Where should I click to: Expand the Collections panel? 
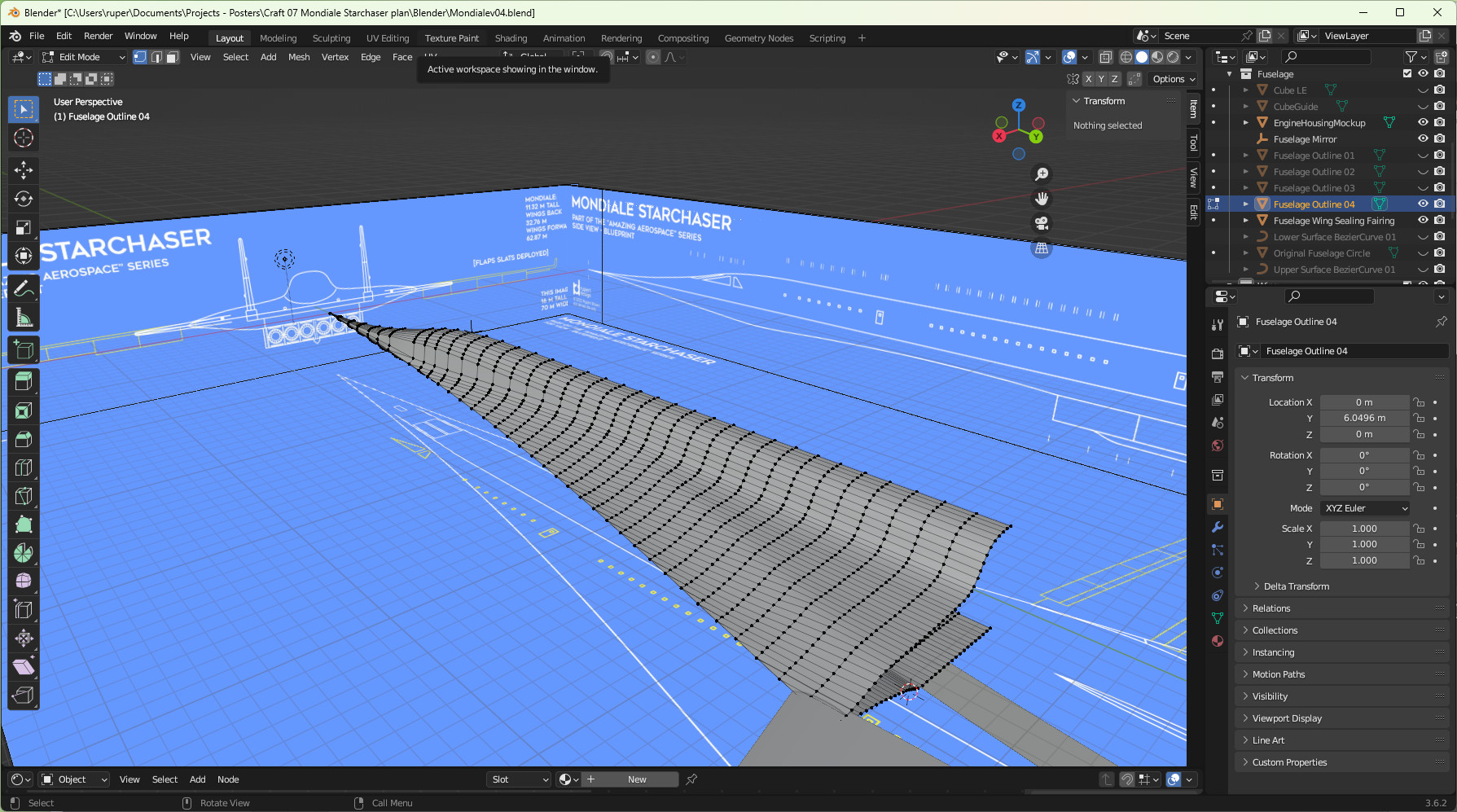coord(1275,630)
